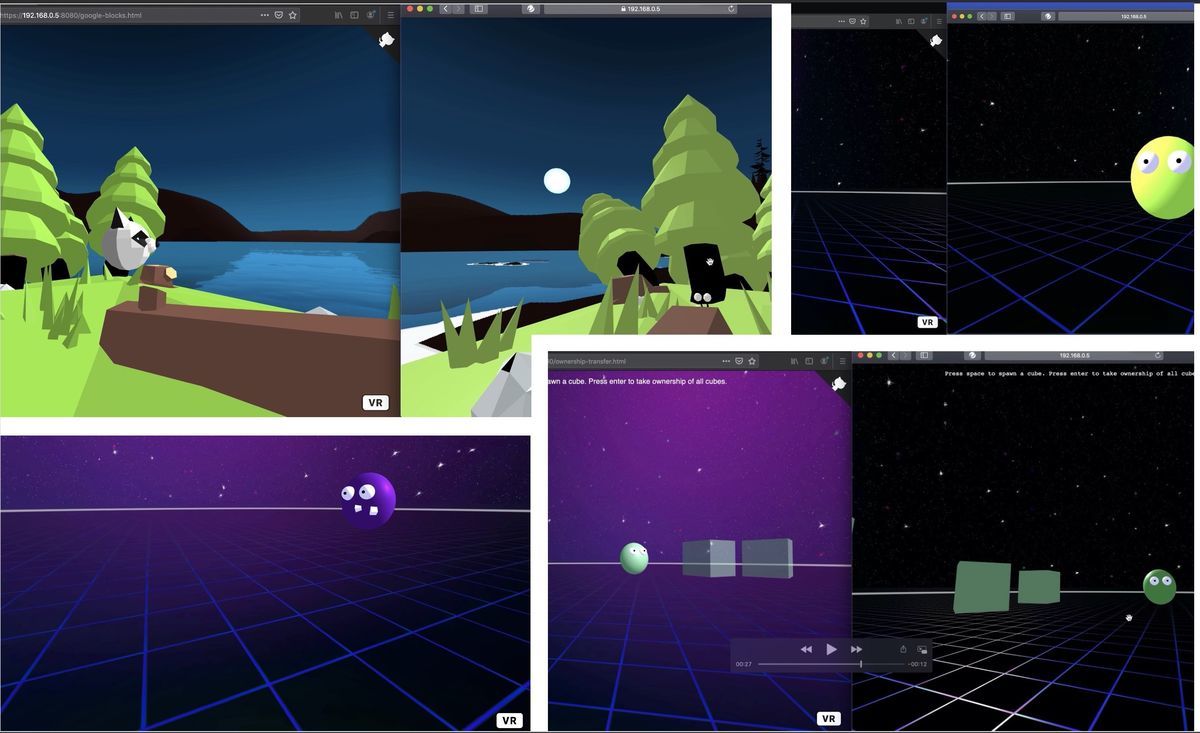Toggle VR mode in the google-blocks forest scene
Viewport: 1200px width, 733px height.
coord(375,402)
